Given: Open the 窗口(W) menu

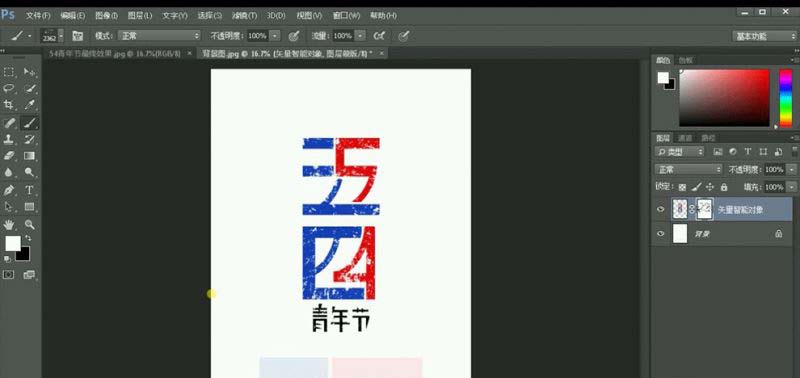Looking at the screenshot, I should [346, 16].
